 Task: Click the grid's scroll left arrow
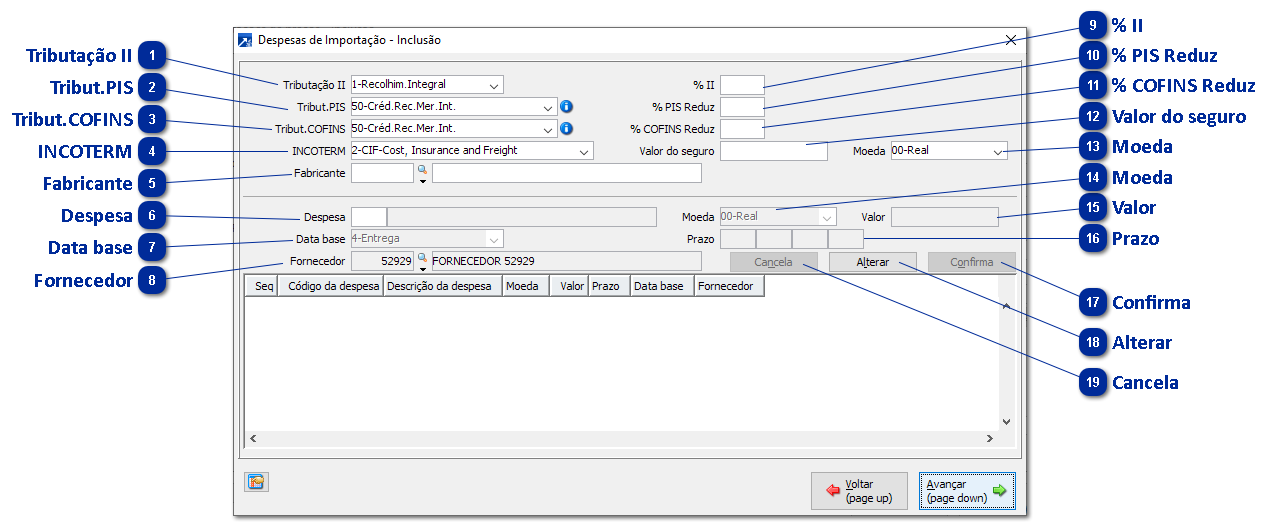(253, 438)
